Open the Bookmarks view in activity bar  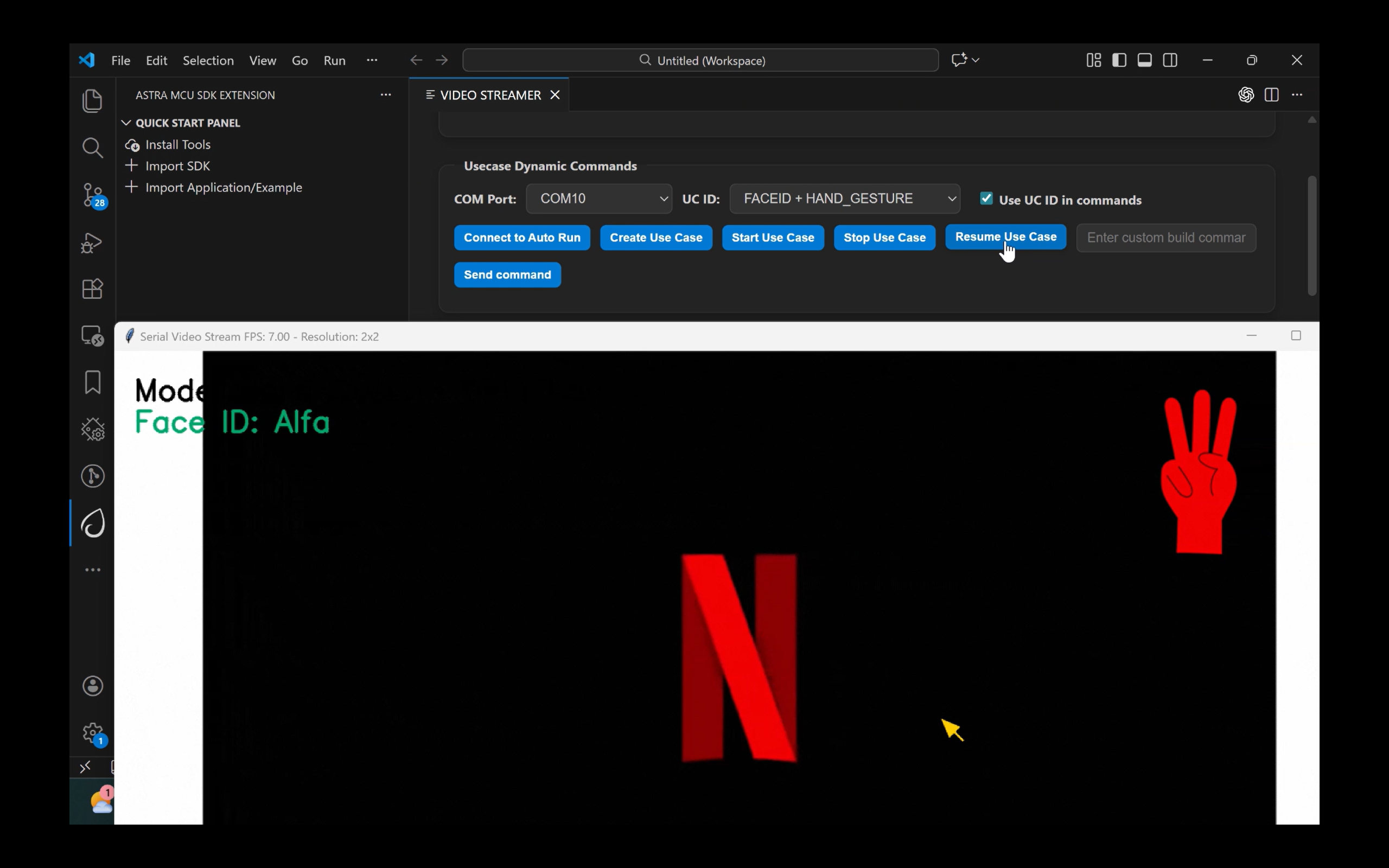point(92,382)
